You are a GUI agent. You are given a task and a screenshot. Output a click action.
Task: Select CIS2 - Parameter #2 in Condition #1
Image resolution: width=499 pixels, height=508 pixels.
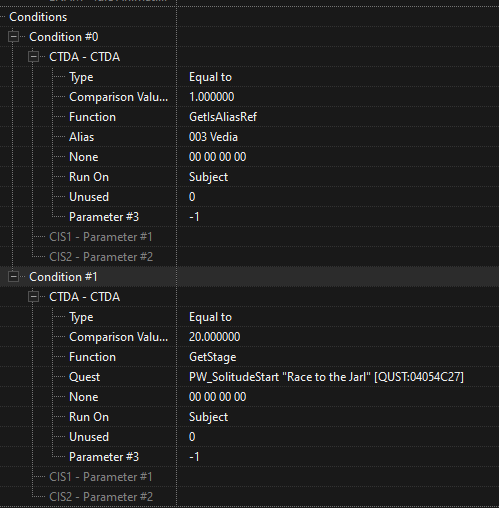click(101, 497)
